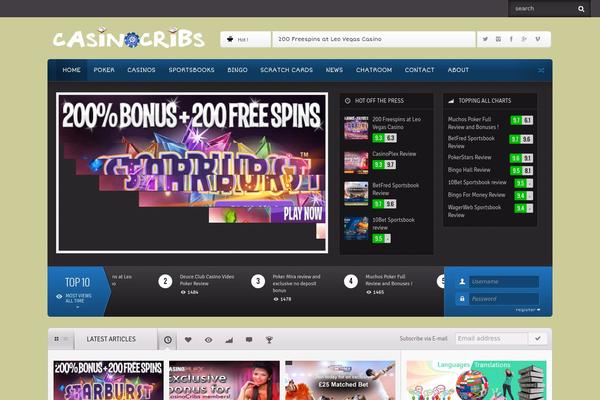Open Bingo Hall Review in charts list

(x=469, y=170)
